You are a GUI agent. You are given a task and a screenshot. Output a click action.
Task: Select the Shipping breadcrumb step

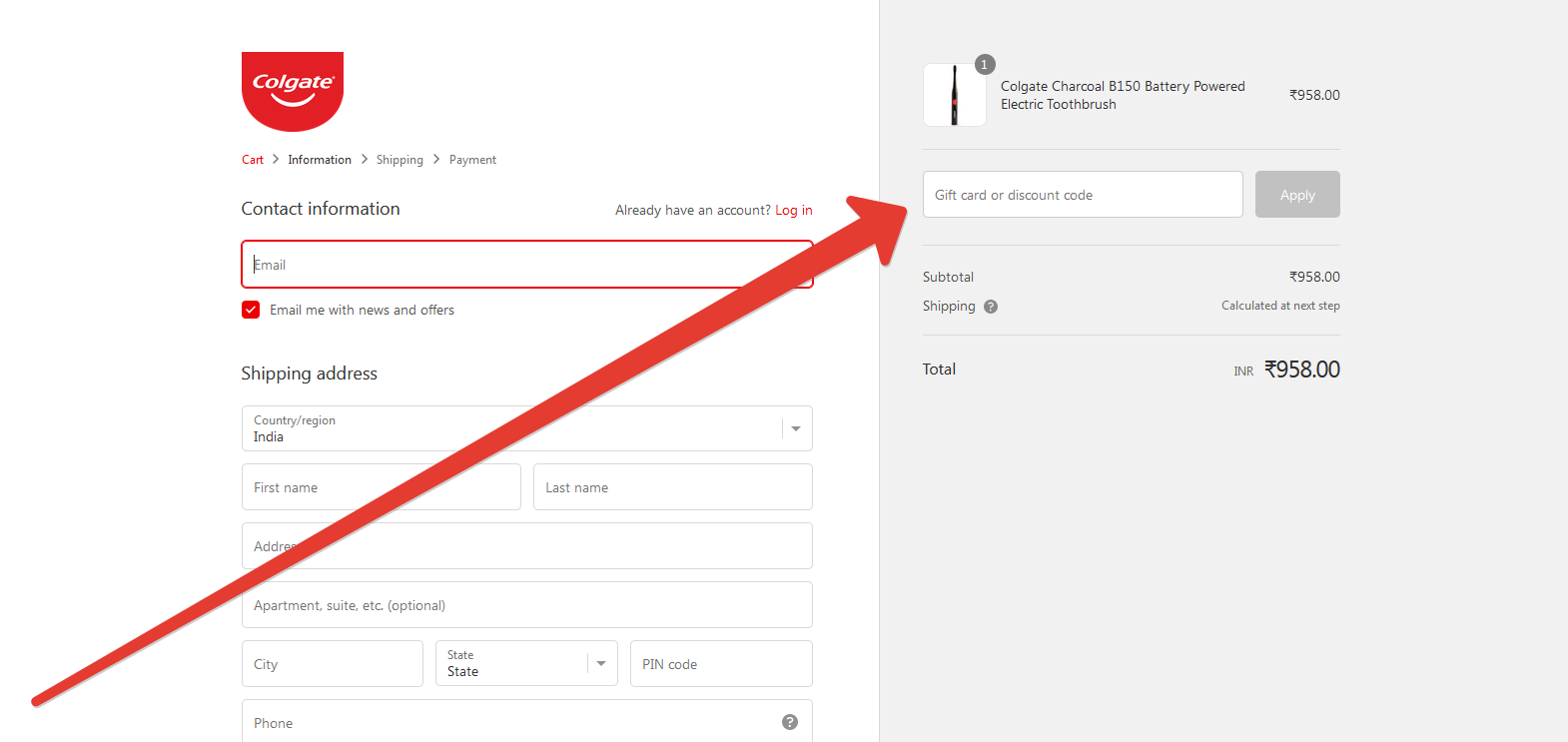click(x=399, y=160)
